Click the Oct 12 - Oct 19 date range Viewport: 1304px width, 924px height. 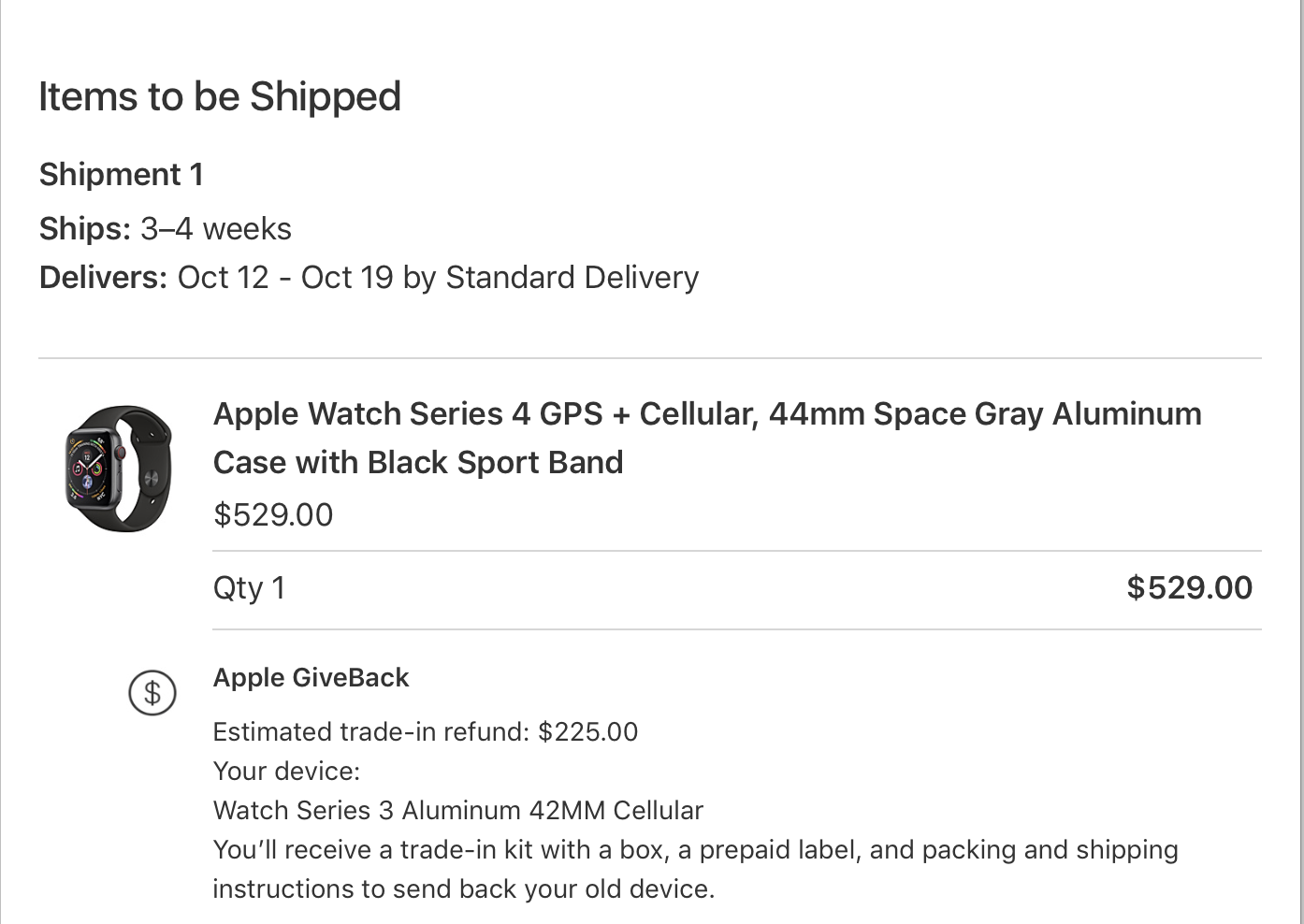285,278
